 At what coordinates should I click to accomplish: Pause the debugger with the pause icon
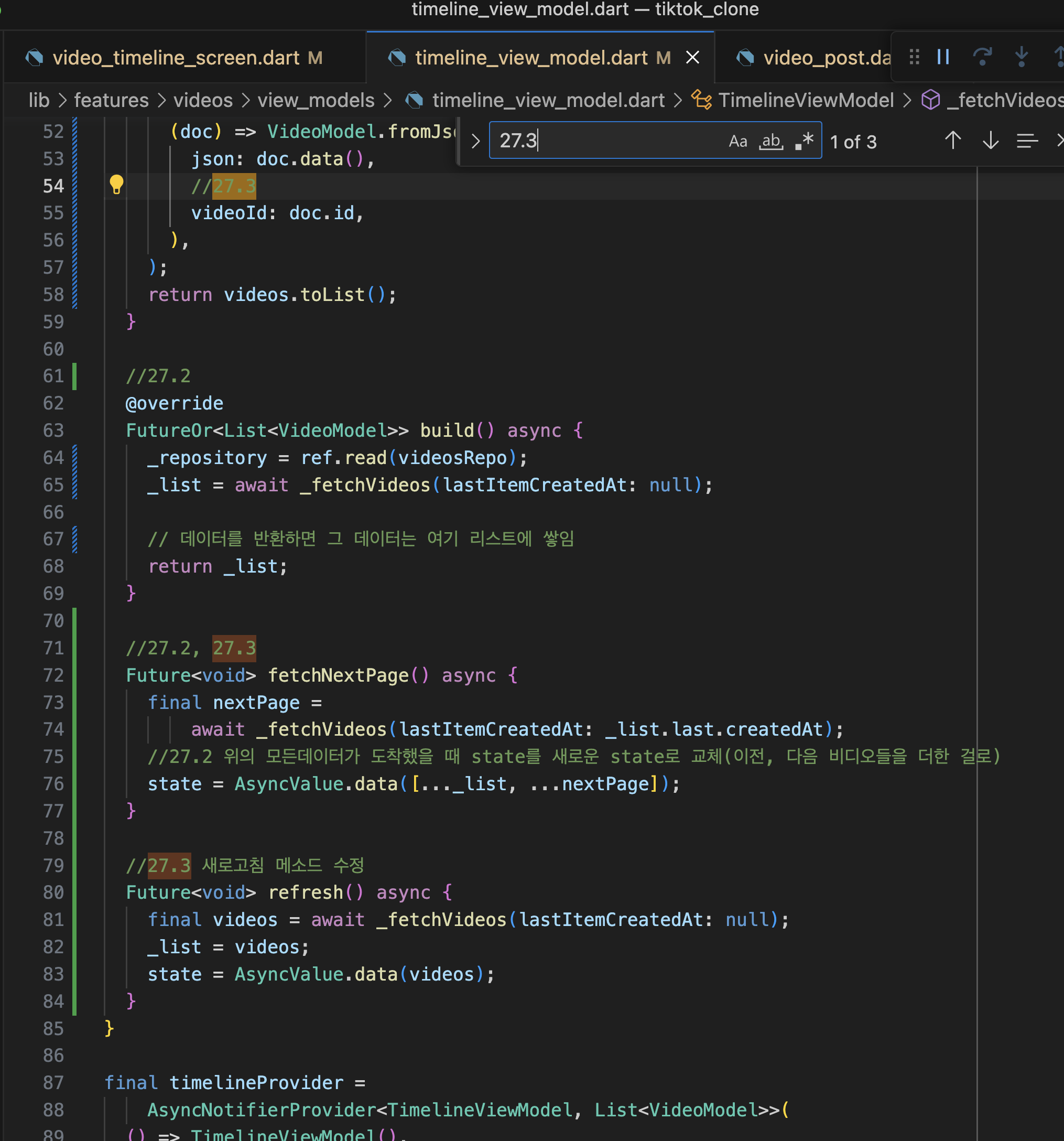click(x=943, y=57)
